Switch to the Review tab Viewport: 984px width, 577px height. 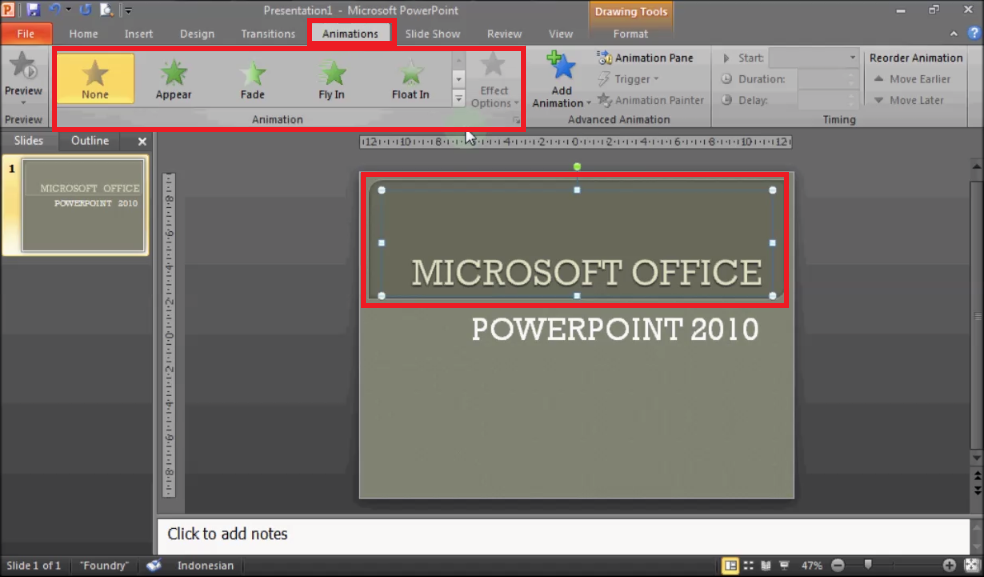(x=504, y=34)
